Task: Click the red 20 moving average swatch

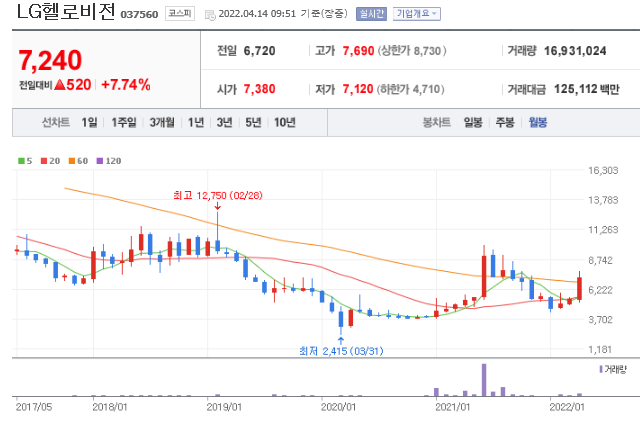Action: [x=44, y=161]
